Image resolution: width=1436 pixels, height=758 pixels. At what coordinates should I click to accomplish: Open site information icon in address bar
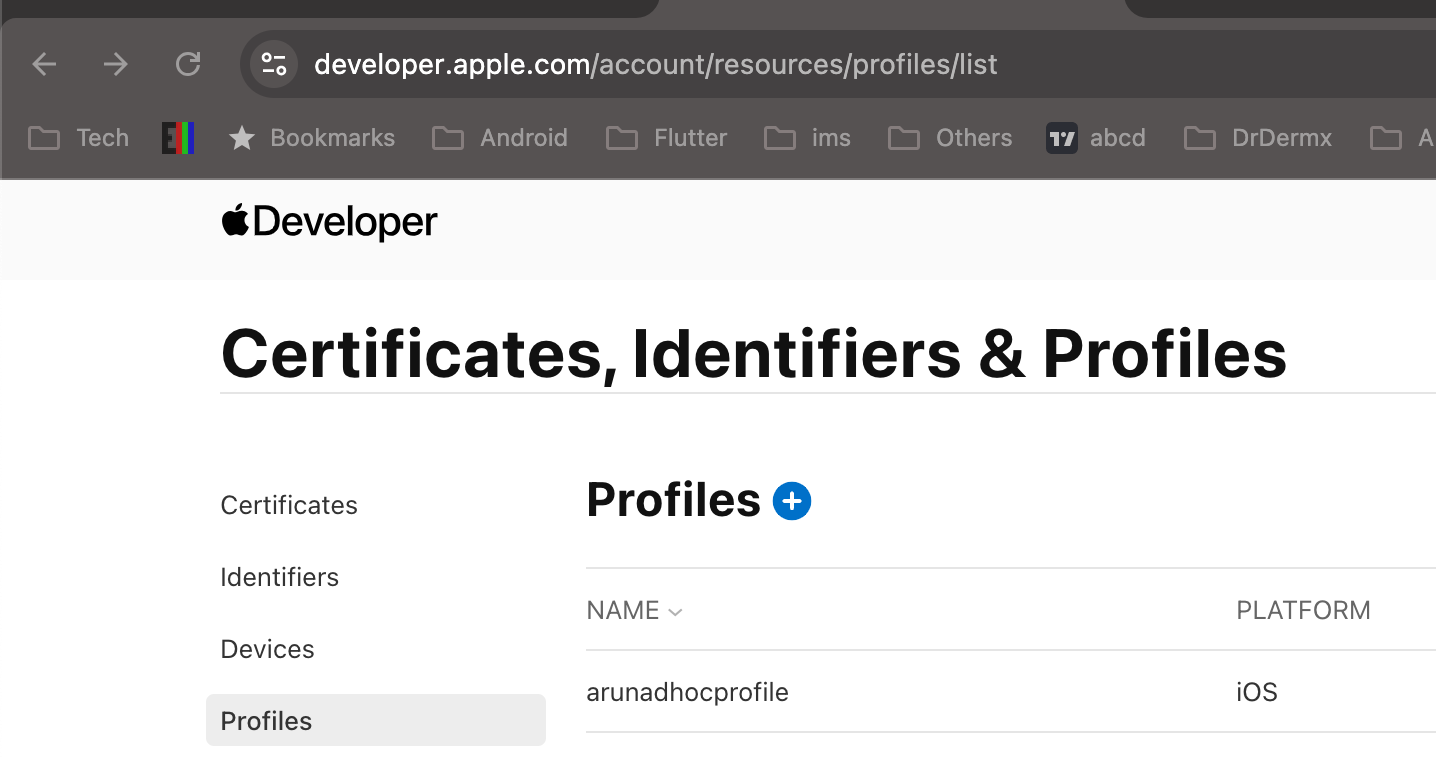click(x=273, y=65)
